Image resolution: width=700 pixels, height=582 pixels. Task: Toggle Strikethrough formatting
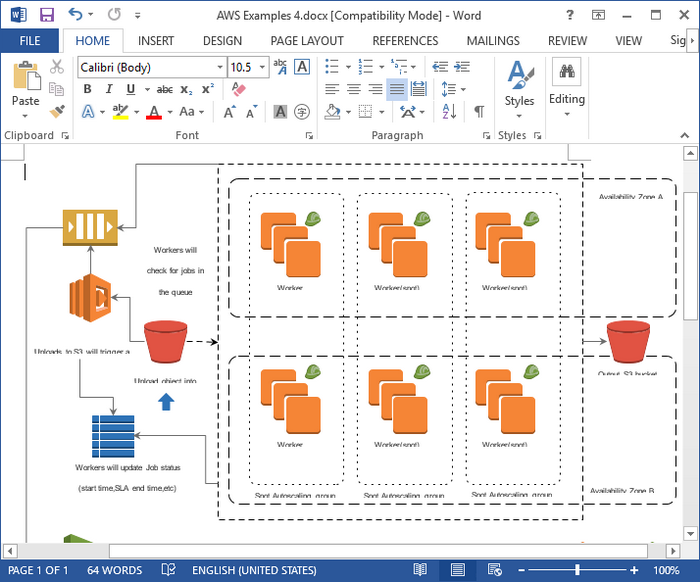165,90
